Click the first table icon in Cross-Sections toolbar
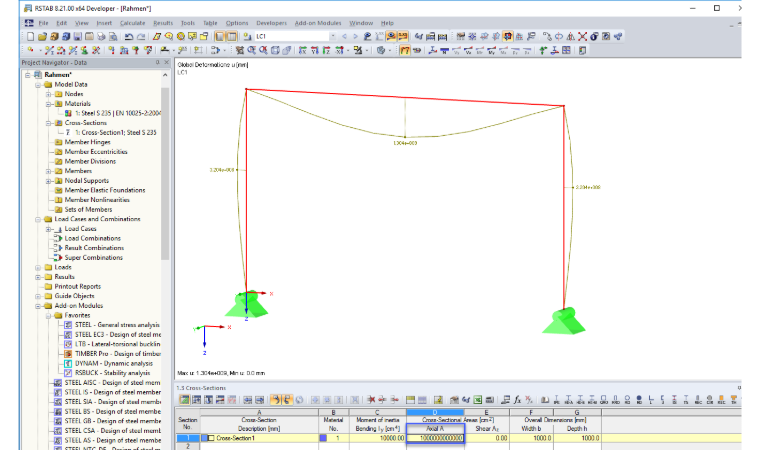 [184, 400]
